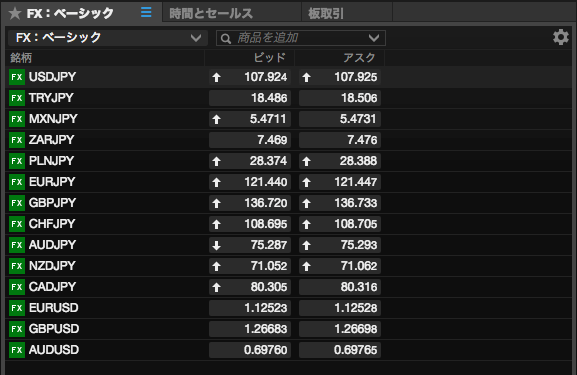The width and height of the screenshot is (577, 375).
Task: Click the FX icon for CHFJPY
Action: (17, 224)
